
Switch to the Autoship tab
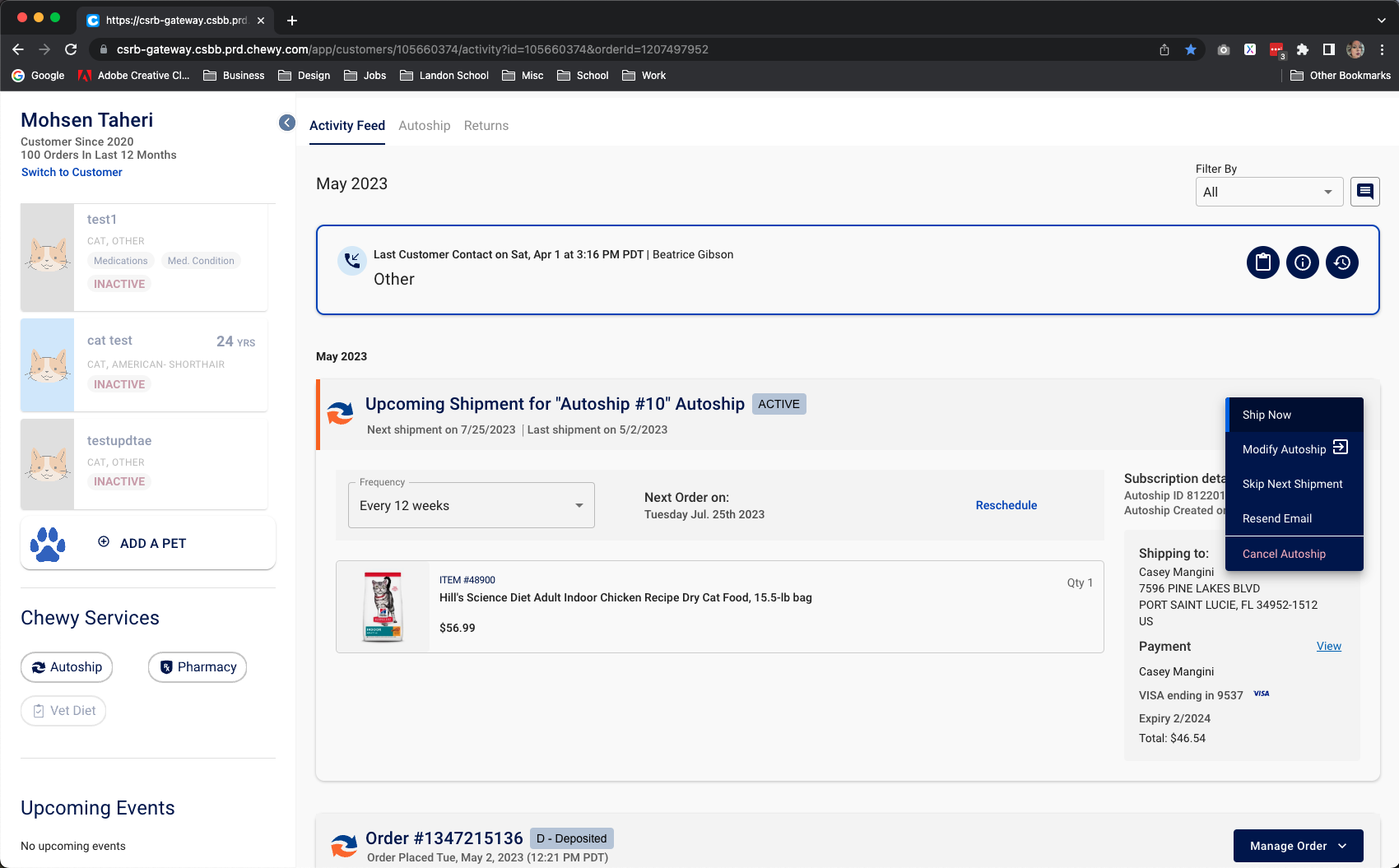pos(425,126)
